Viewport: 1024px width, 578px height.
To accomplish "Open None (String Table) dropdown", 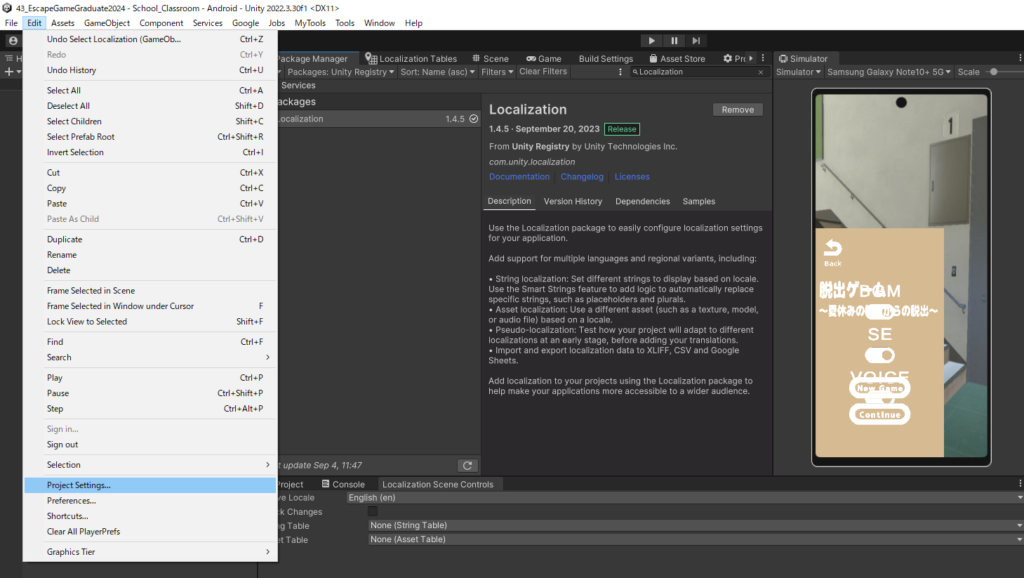I will pyautogui.click(x=695, y=525).
